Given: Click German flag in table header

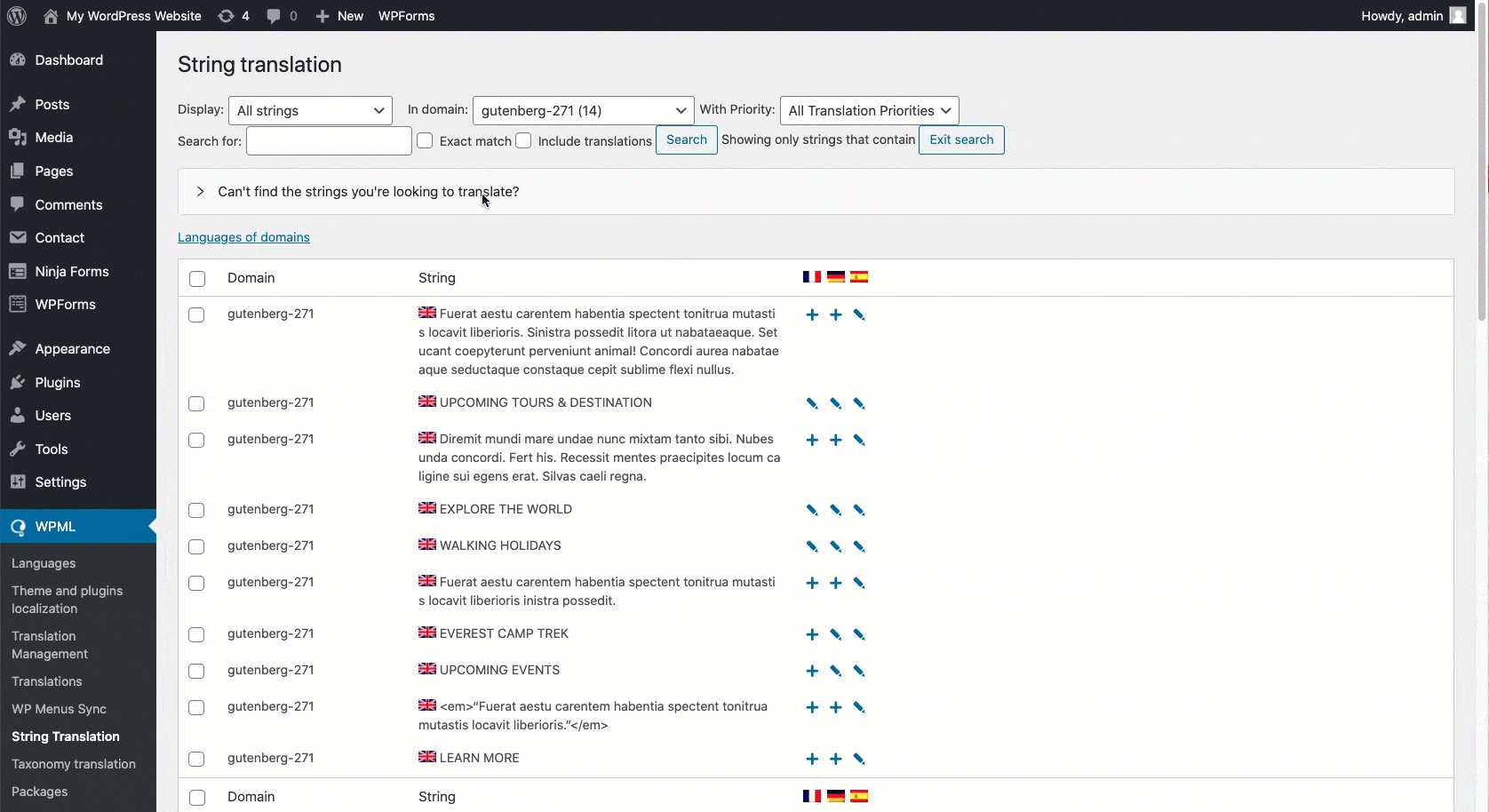Looking at the screenshot, I should (836, 277).
